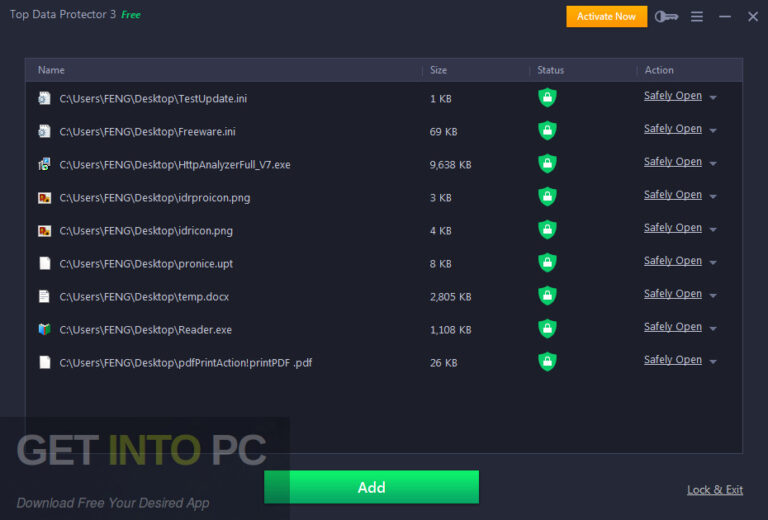Click lock shield status for pdfPrintAction!printPDF .pdf

[x=547, y=361]
